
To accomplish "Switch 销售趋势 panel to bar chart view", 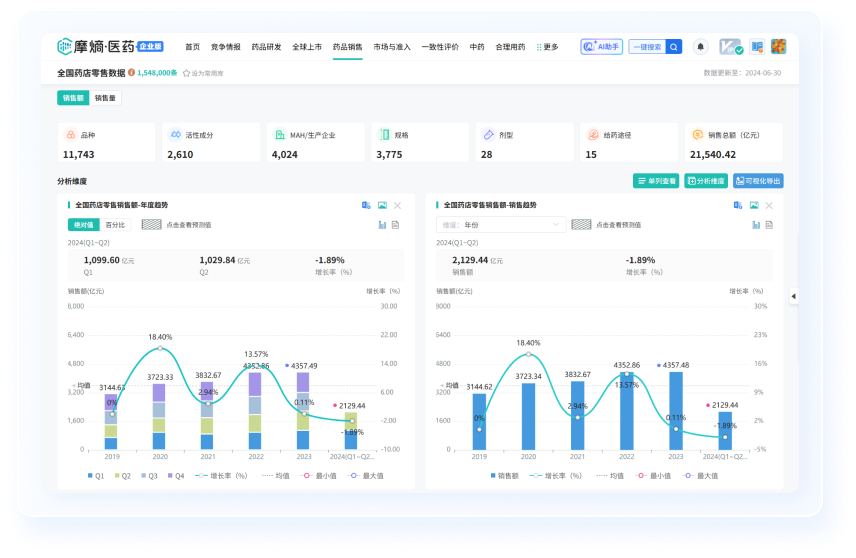I will pyautogui.click(x=756, y=225).
